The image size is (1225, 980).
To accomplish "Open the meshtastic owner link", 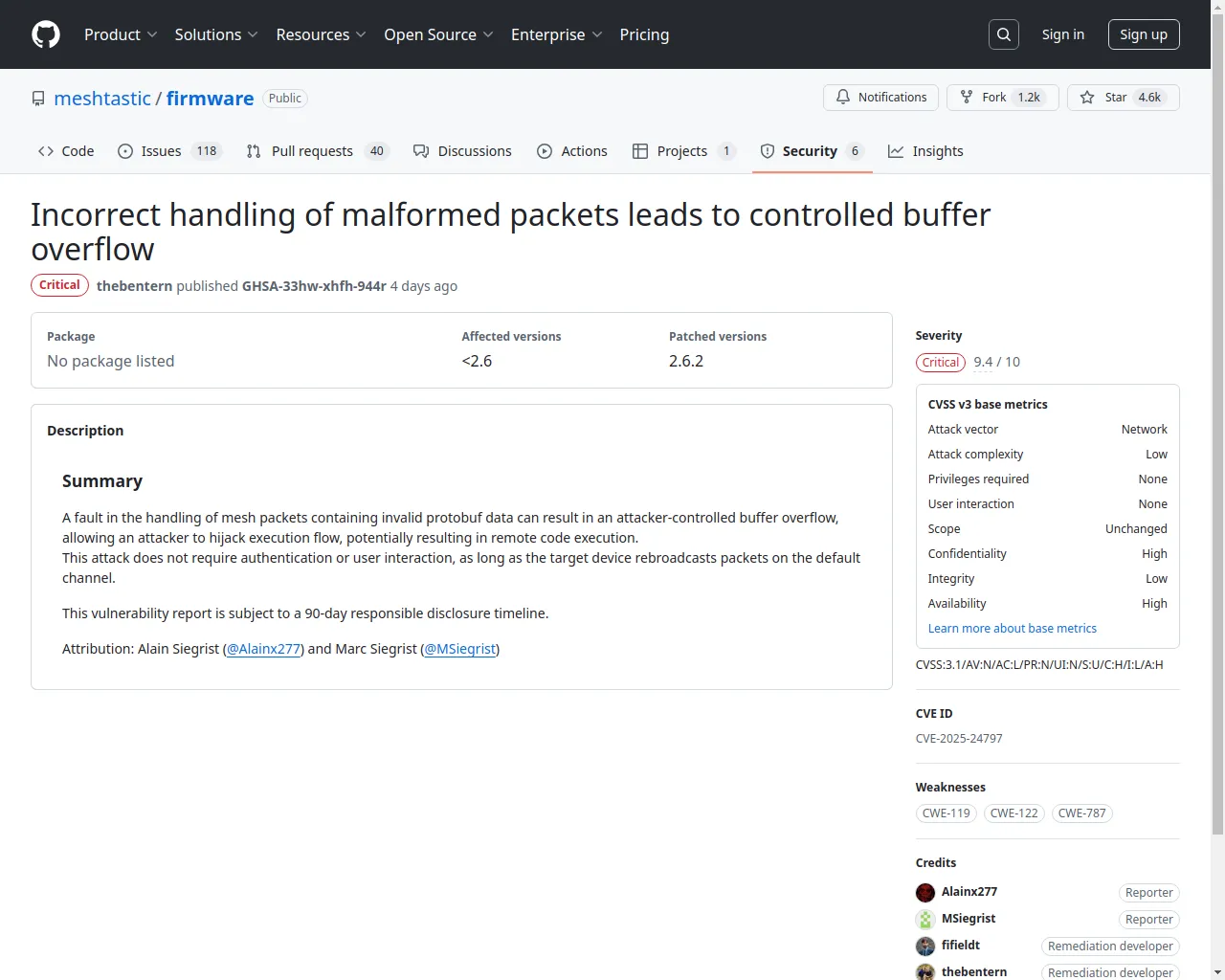I will click(102, 99).
